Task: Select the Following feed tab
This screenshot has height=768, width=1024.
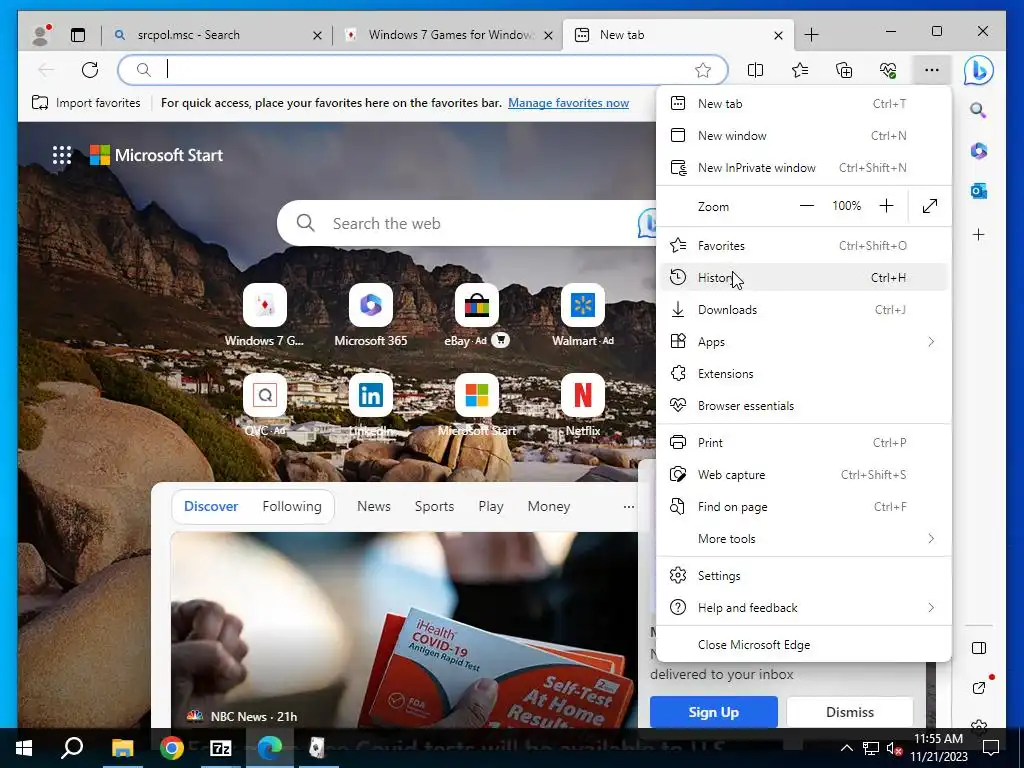Action: click(x=292, y=506)
